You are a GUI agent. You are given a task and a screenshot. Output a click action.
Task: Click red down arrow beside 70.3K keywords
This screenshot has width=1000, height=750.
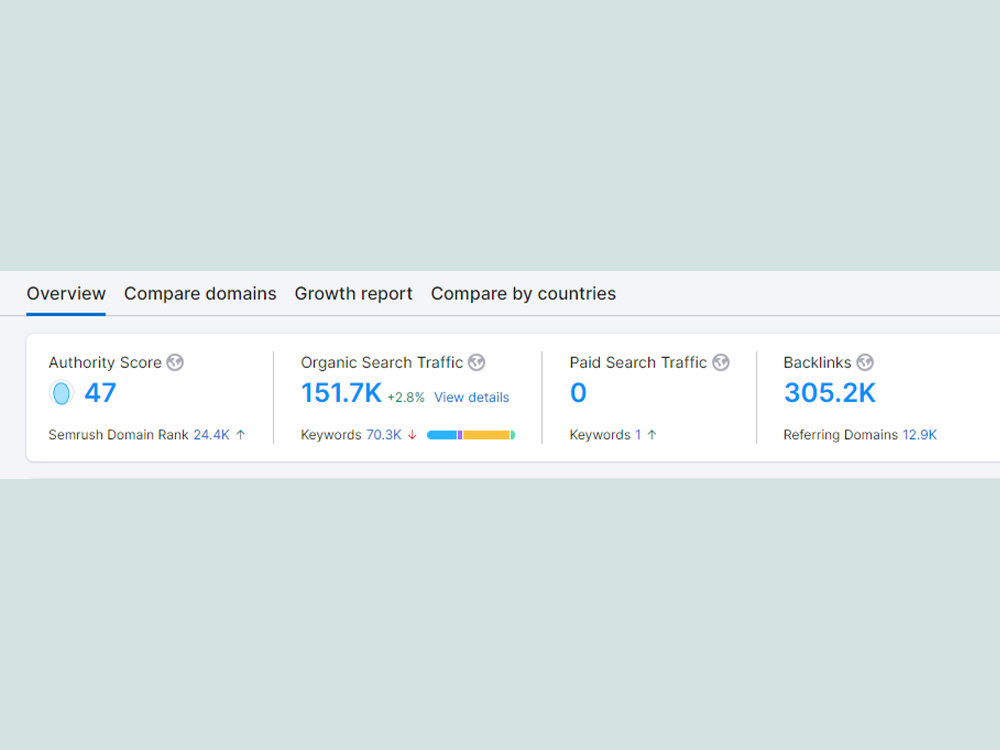pos(412,435)
